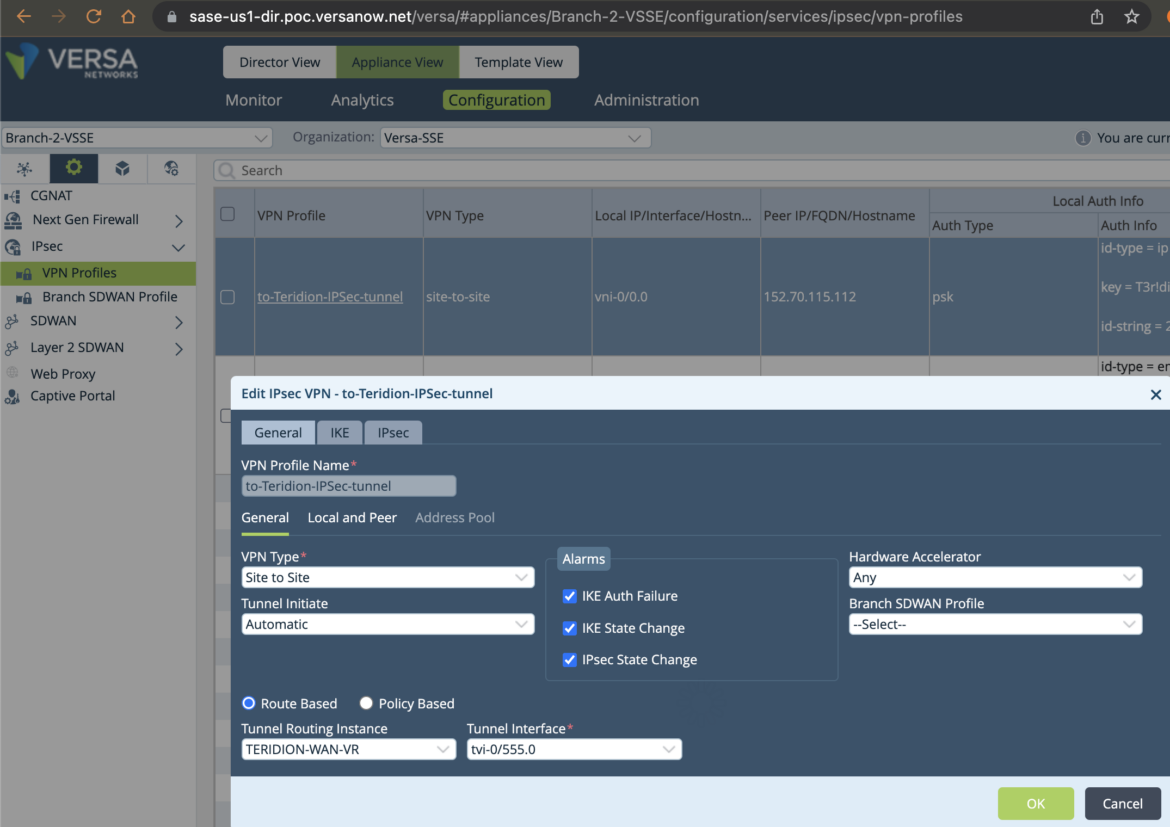Select the Services gear icon in sidebar toolbar
Screen dimensions: 1170x827
point(73,168)
